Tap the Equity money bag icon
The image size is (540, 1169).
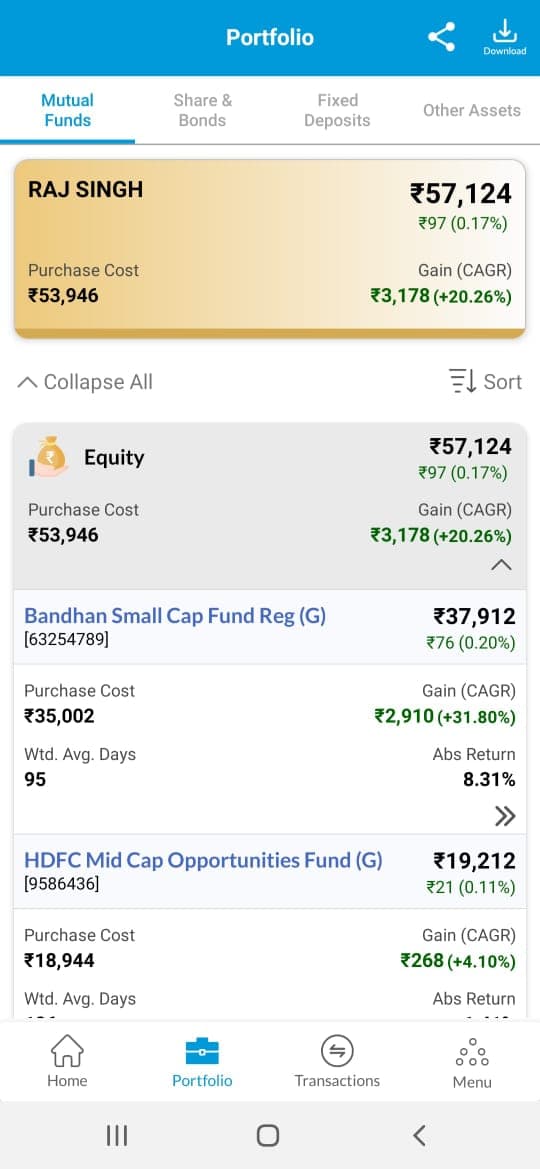coord(48,457)
